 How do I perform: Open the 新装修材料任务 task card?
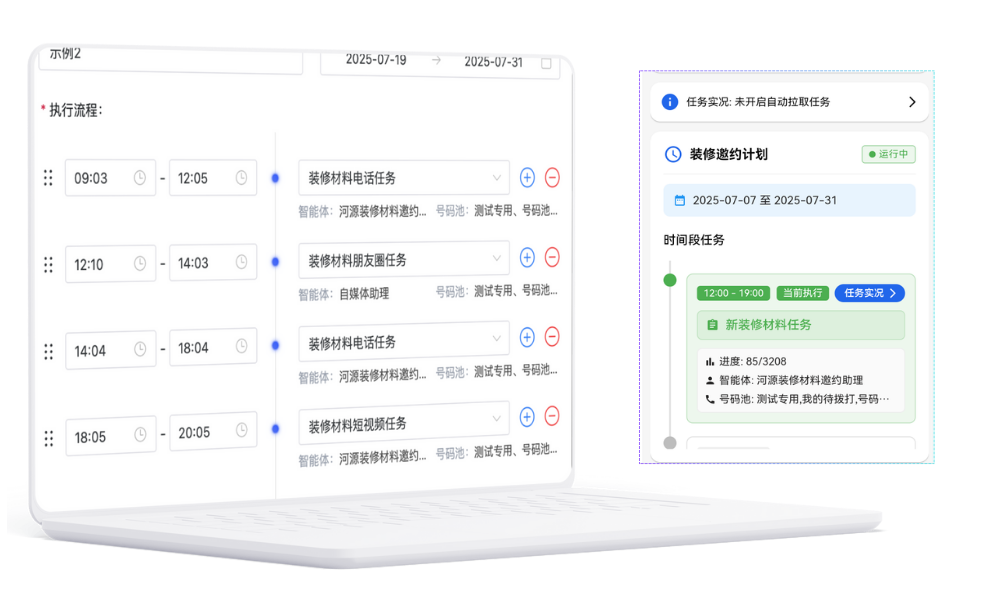coord(800,325)
